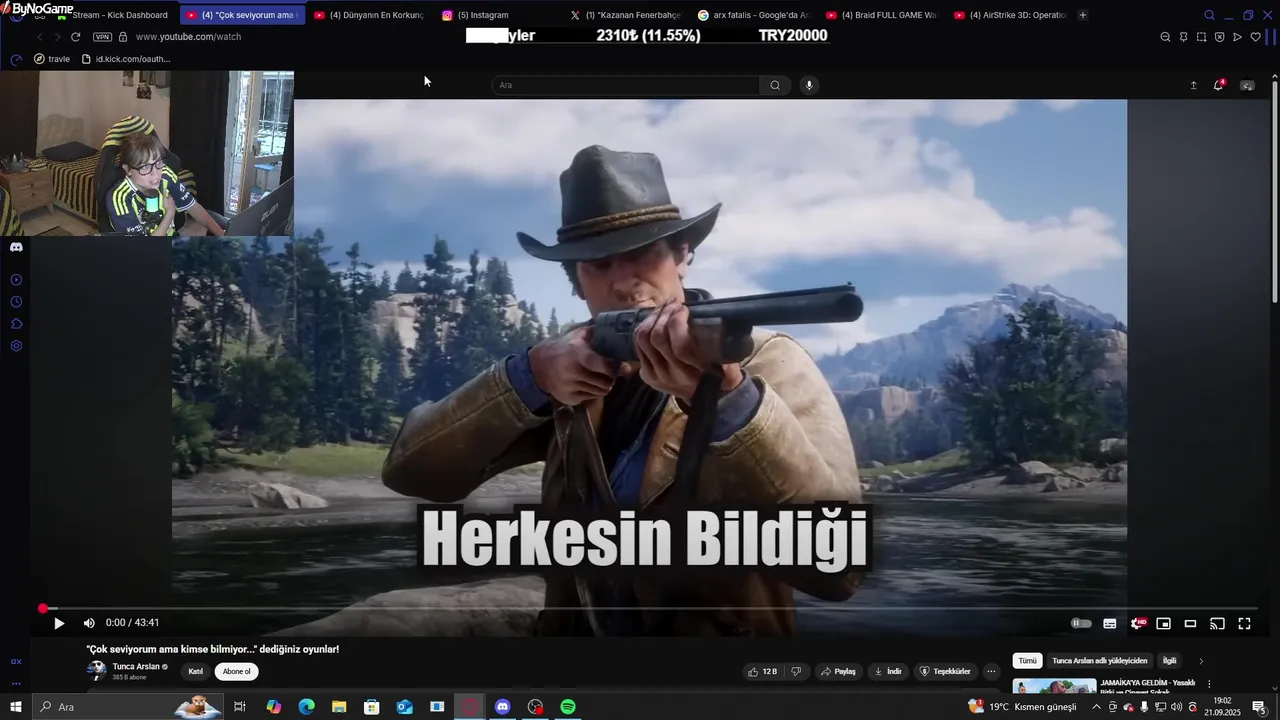Open Tunca Arslan channel avatar

click(96, 671)
